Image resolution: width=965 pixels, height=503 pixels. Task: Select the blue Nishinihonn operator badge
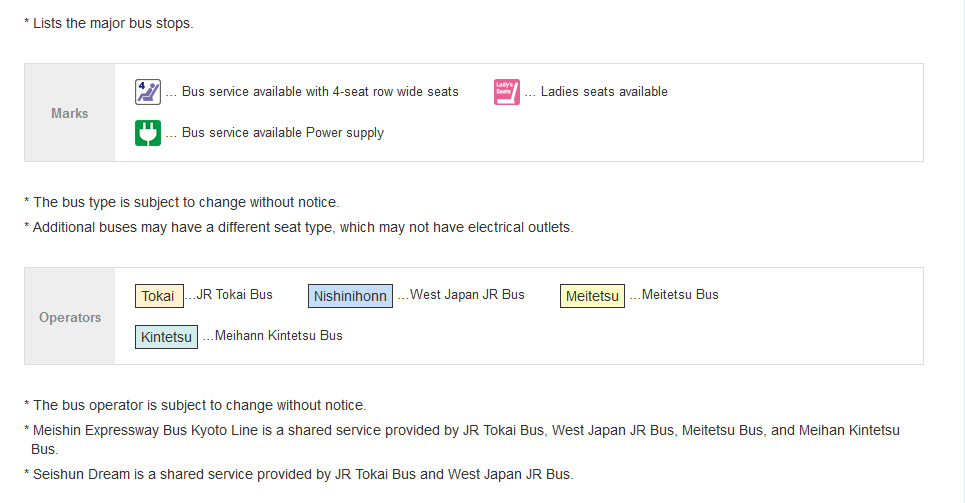350,296
